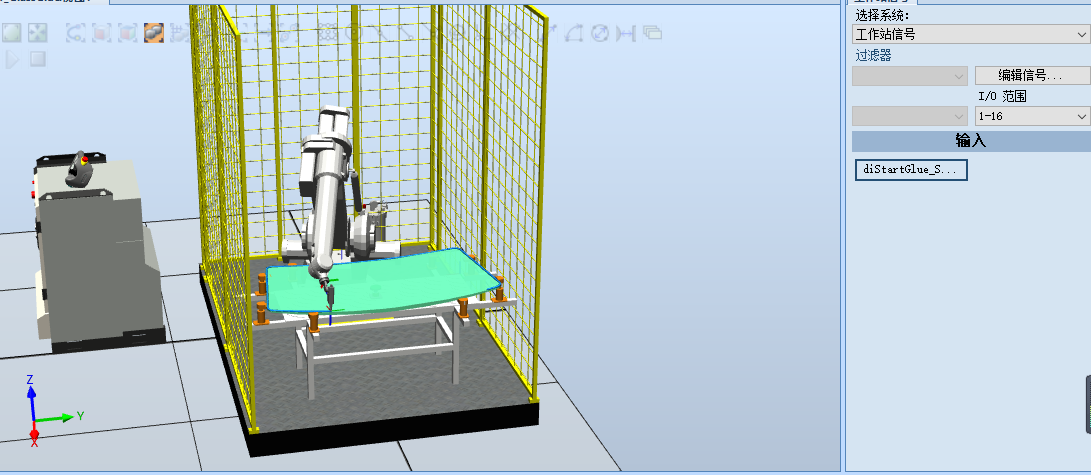Screen dimensions: 1091x475
Task: Open the greyed filter dropdown under 过滤器
Action: [910, 76]
